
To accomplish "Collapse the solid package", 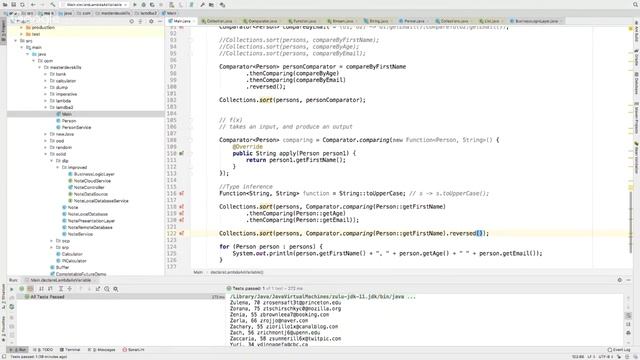I will click(x=46, y=154).
